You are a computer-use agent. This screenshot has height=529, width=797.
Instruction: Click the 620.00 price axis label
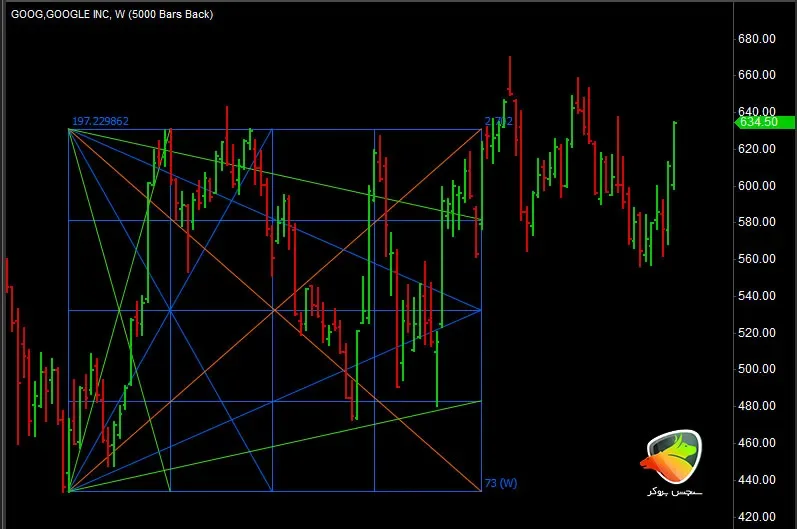coord(757,149)
